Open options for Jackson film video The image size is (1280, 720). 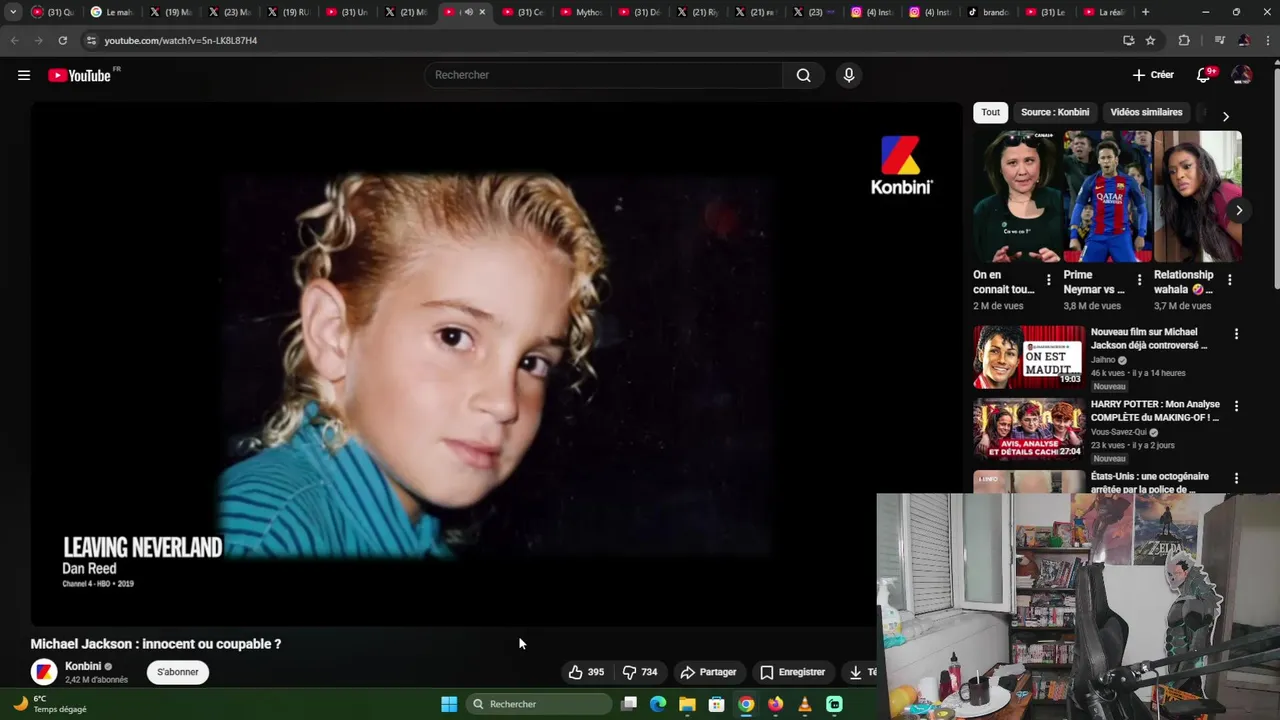click(1236, 334)
